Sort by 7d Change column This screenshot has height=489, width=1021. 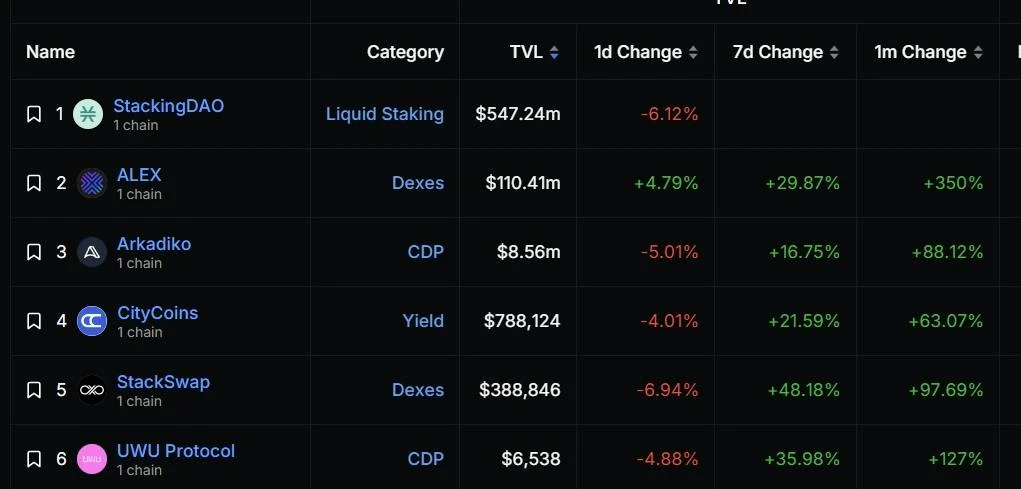click(x=785, y=52)
